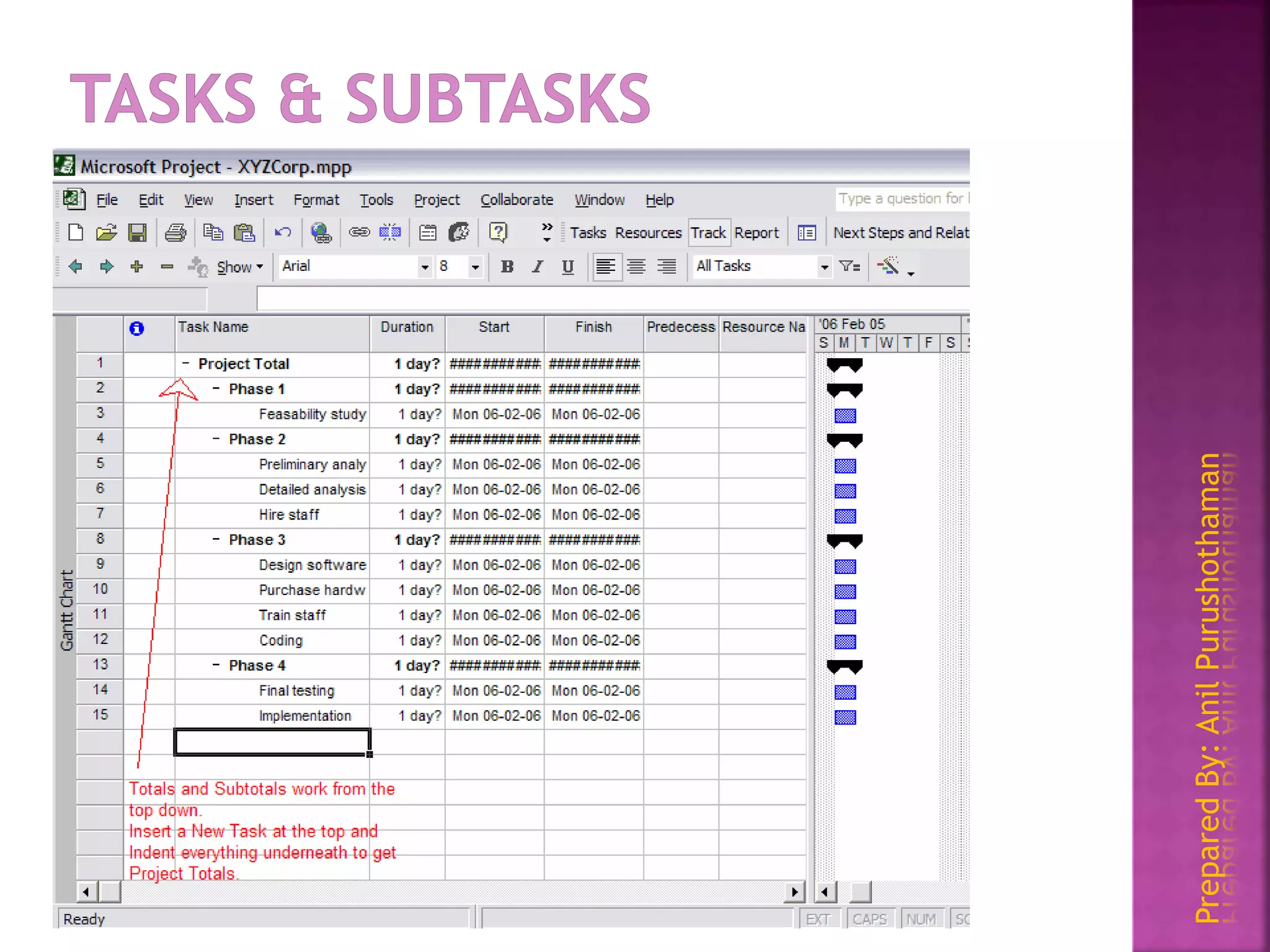
Task: Click the Link Tasks chain icon
Action: click(359, 233)
